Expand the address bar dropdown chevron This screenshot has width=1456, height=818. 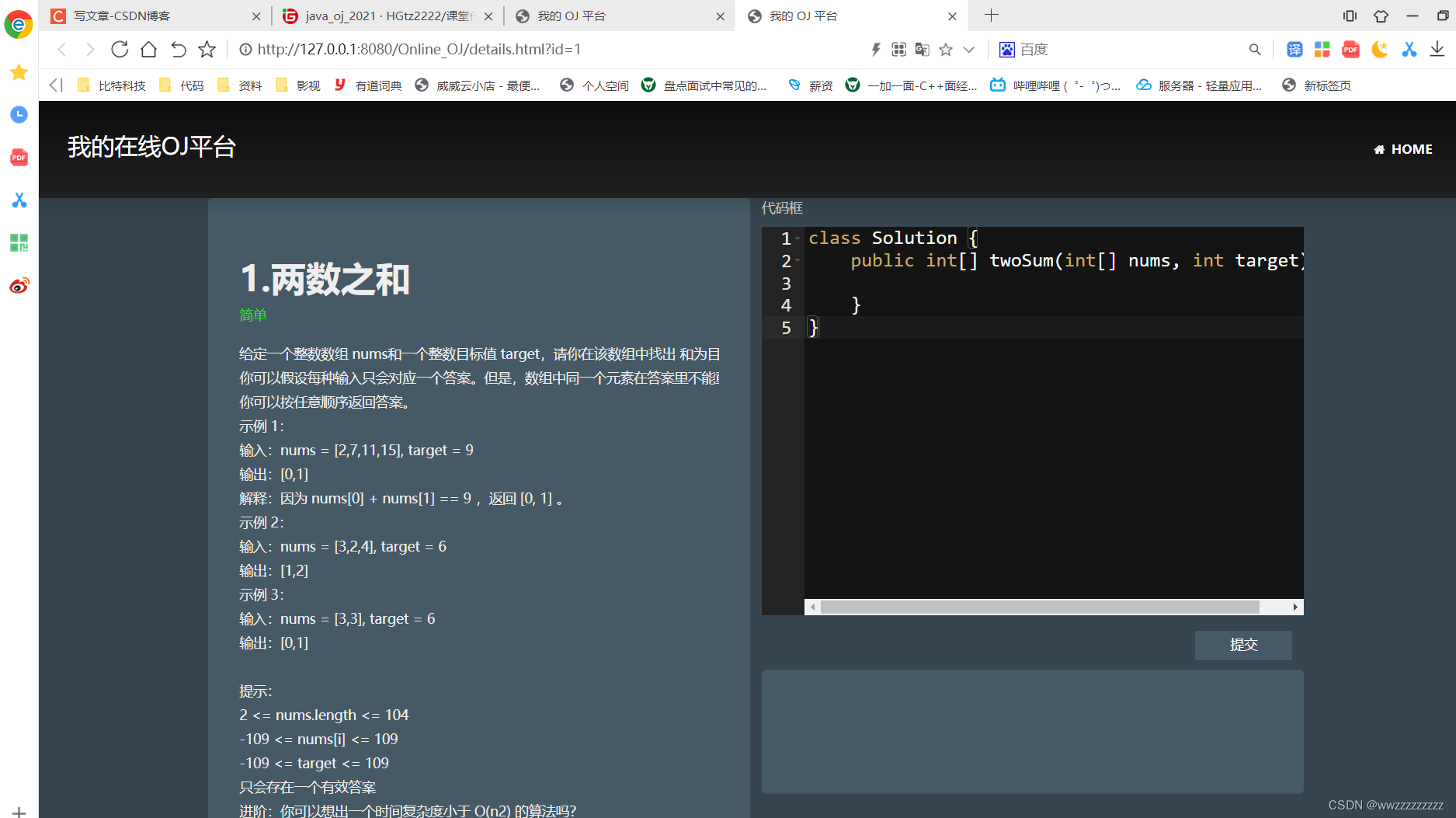[968, 50]
